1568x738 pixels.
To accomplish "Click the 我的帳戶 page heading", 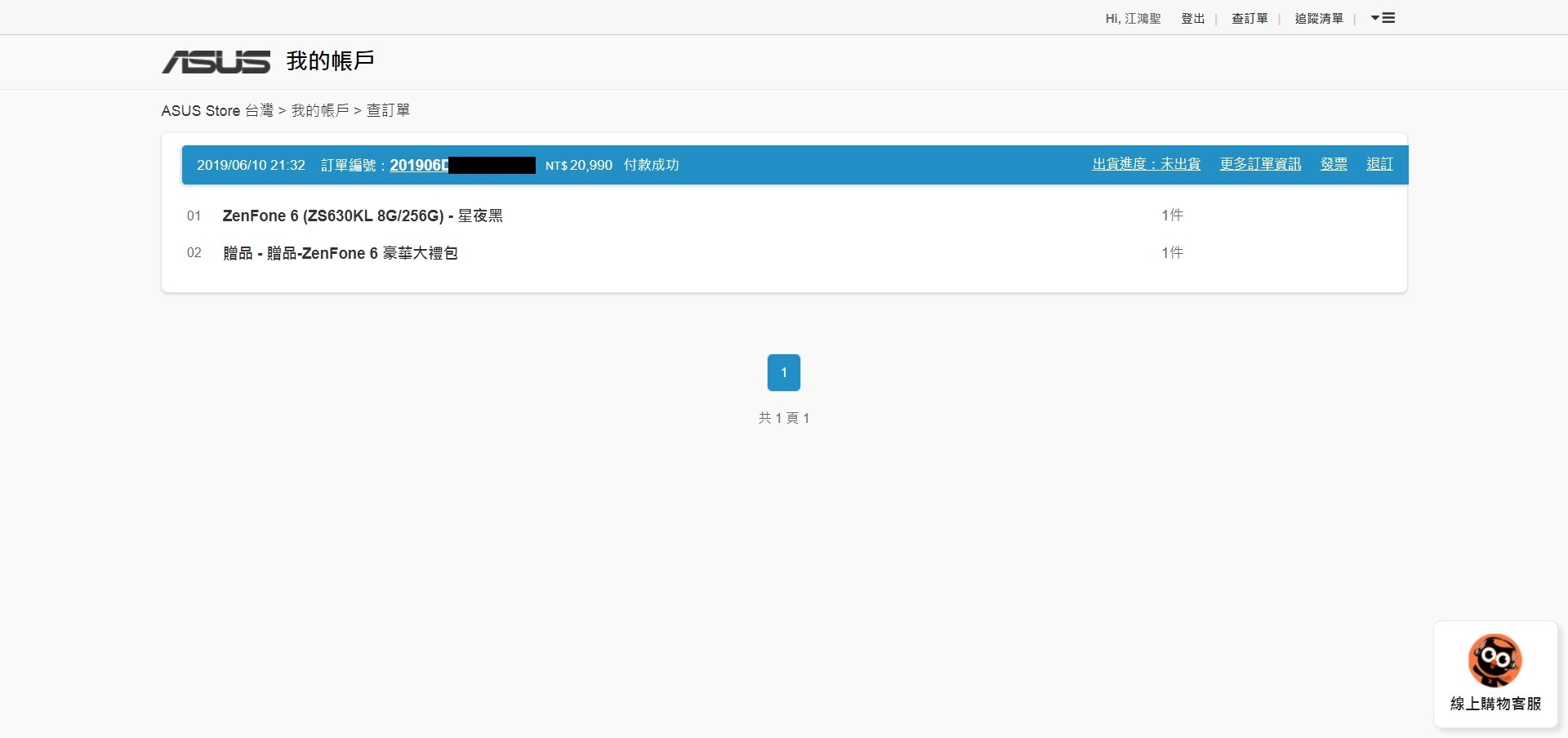I will [331, 61].
